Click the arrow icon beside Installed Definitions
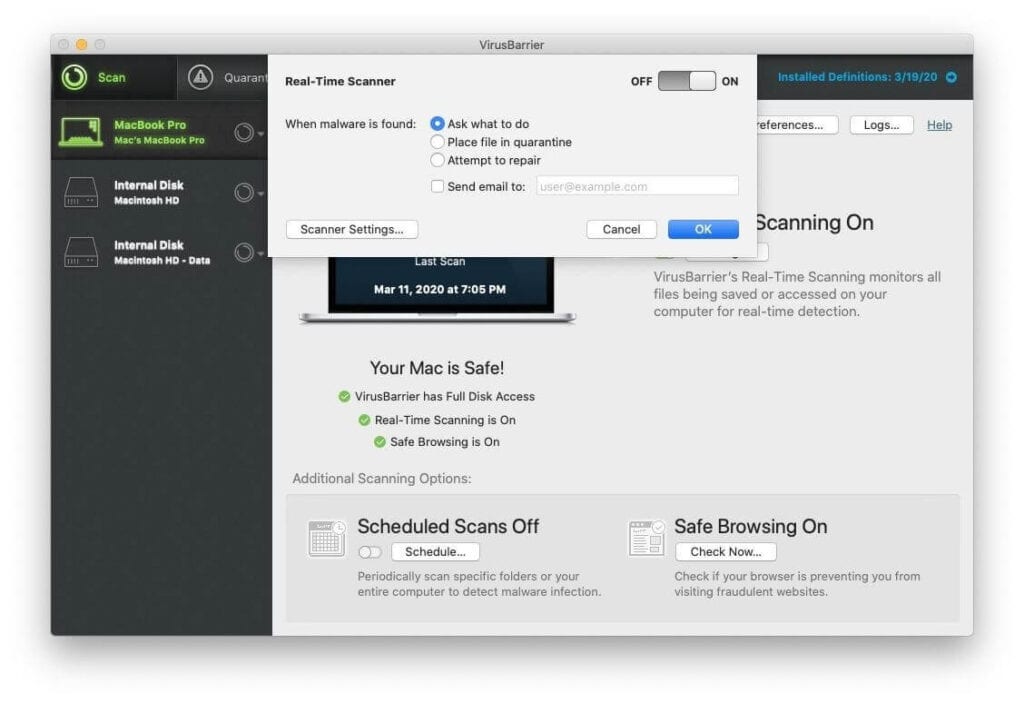This screenshot has width=1024, height=703. pos(952,77)
